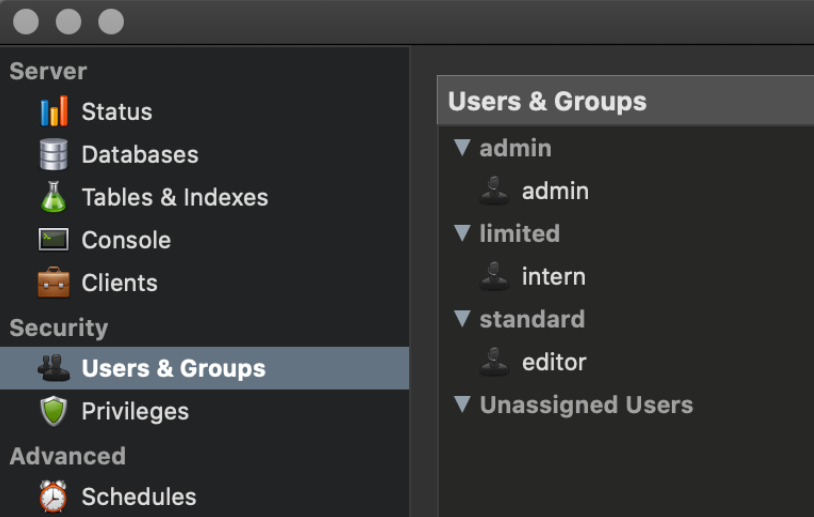Open the Status bar-chart icon
814x517 pixels.
pyautogui.click(x=54, y=111)
